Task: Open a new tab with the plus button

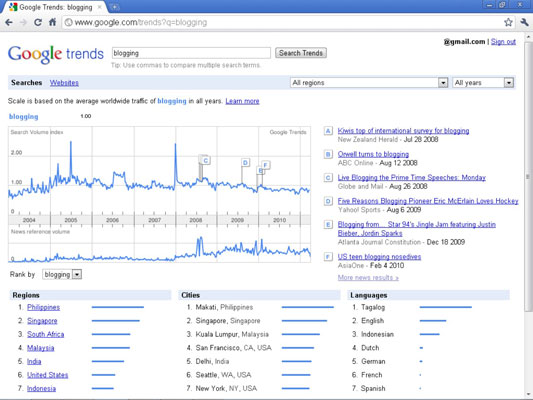Action: point(115,7)
